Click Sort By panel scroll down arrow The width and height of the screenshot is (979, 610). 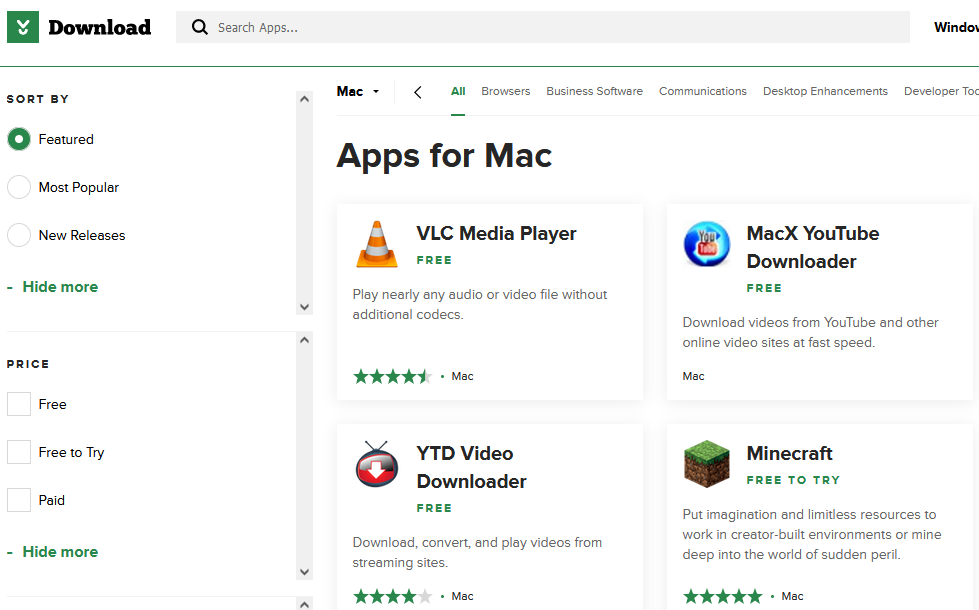(x=304, y=307)
